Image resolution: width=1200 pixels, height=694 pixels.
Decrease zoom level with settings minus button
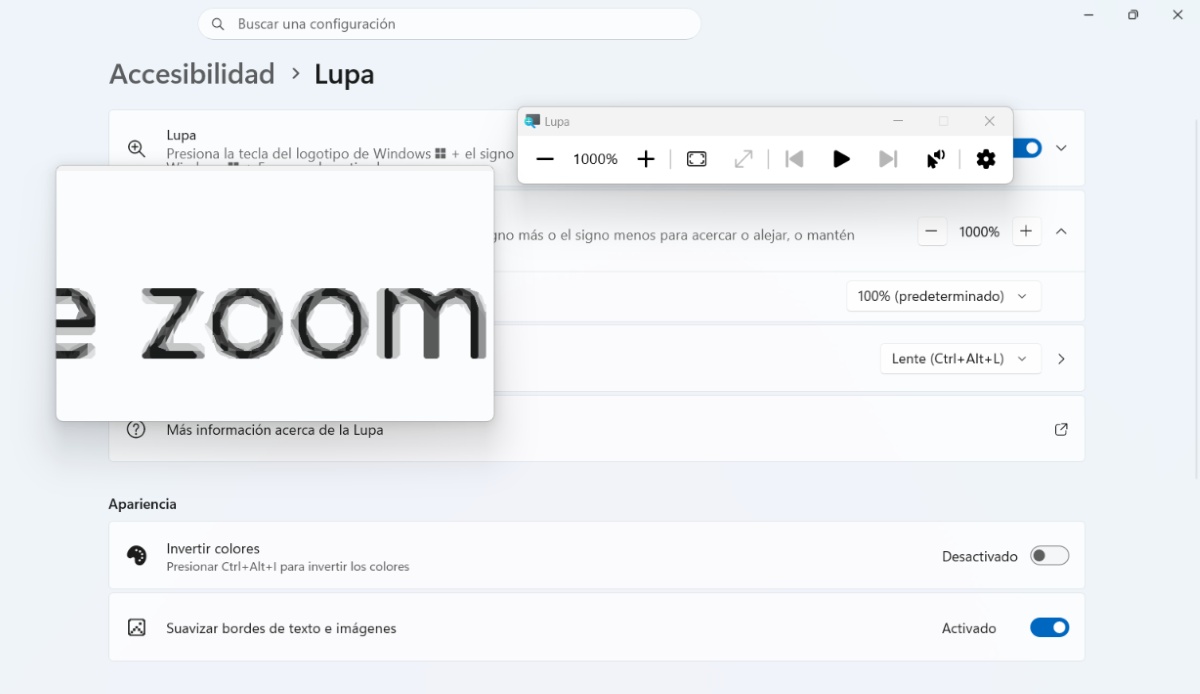[x=931, y=231]
